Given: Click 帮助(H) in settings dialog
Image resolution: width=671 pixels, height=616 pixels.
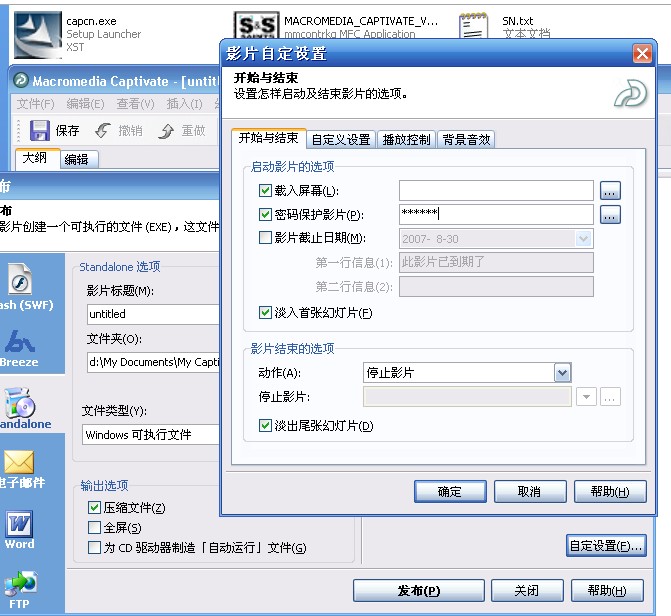Looking at the screenshot, I should (x=610, y=491).
